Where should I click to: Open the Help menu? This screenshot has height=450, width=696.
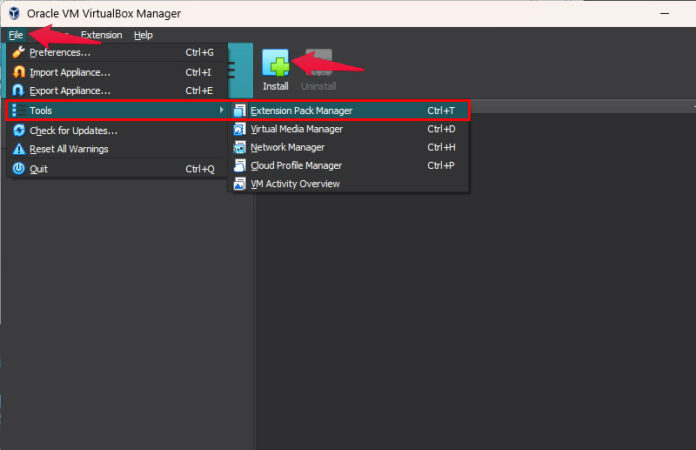(143, 35)
